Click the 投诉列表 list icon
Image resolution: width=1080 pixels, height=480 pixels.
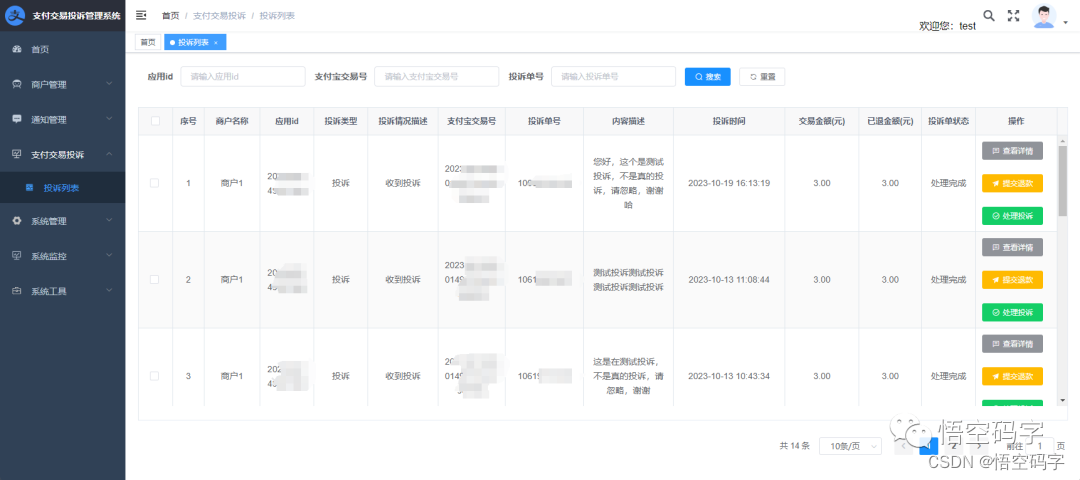tap(30, 187)
